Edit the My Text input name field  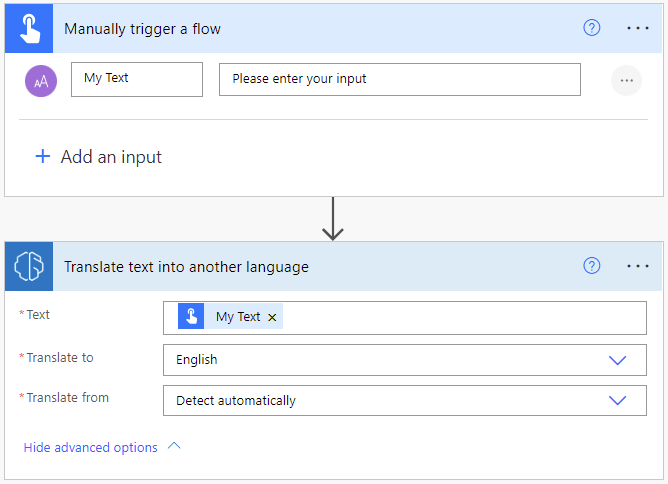(x=137, y=79)
